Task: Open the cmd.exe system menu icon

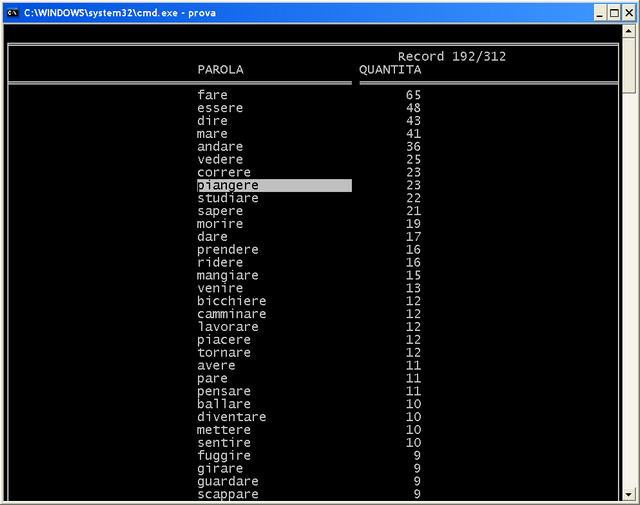Action: [x=13, y=12]
